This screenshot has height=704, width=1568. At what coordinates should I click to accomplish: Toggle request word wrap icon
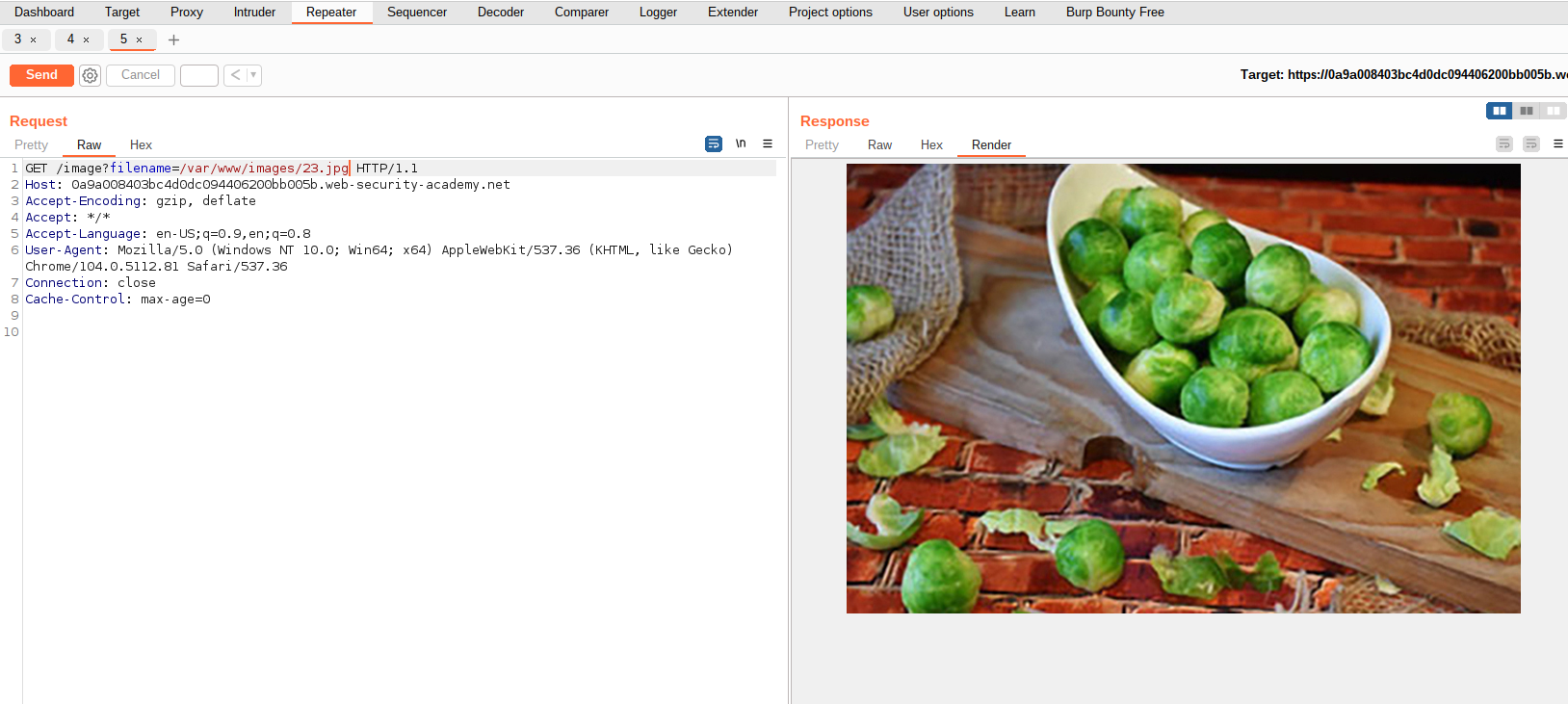click(x=714, y=143)
